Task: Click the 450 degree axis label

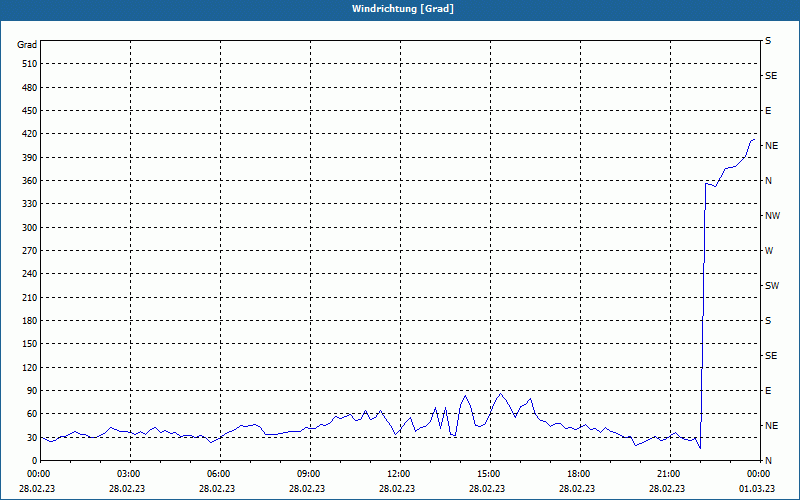Action: point(30,111)
